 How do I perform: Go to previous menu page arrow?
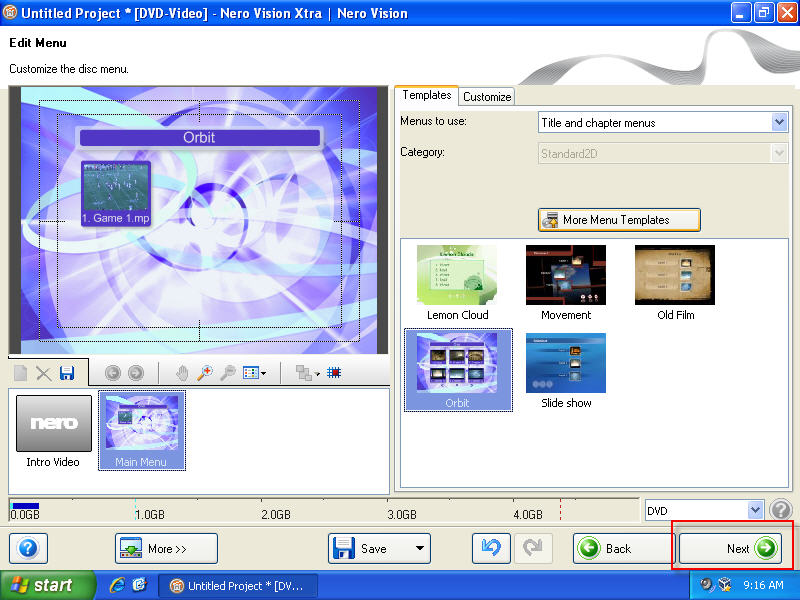click(113, 373)
